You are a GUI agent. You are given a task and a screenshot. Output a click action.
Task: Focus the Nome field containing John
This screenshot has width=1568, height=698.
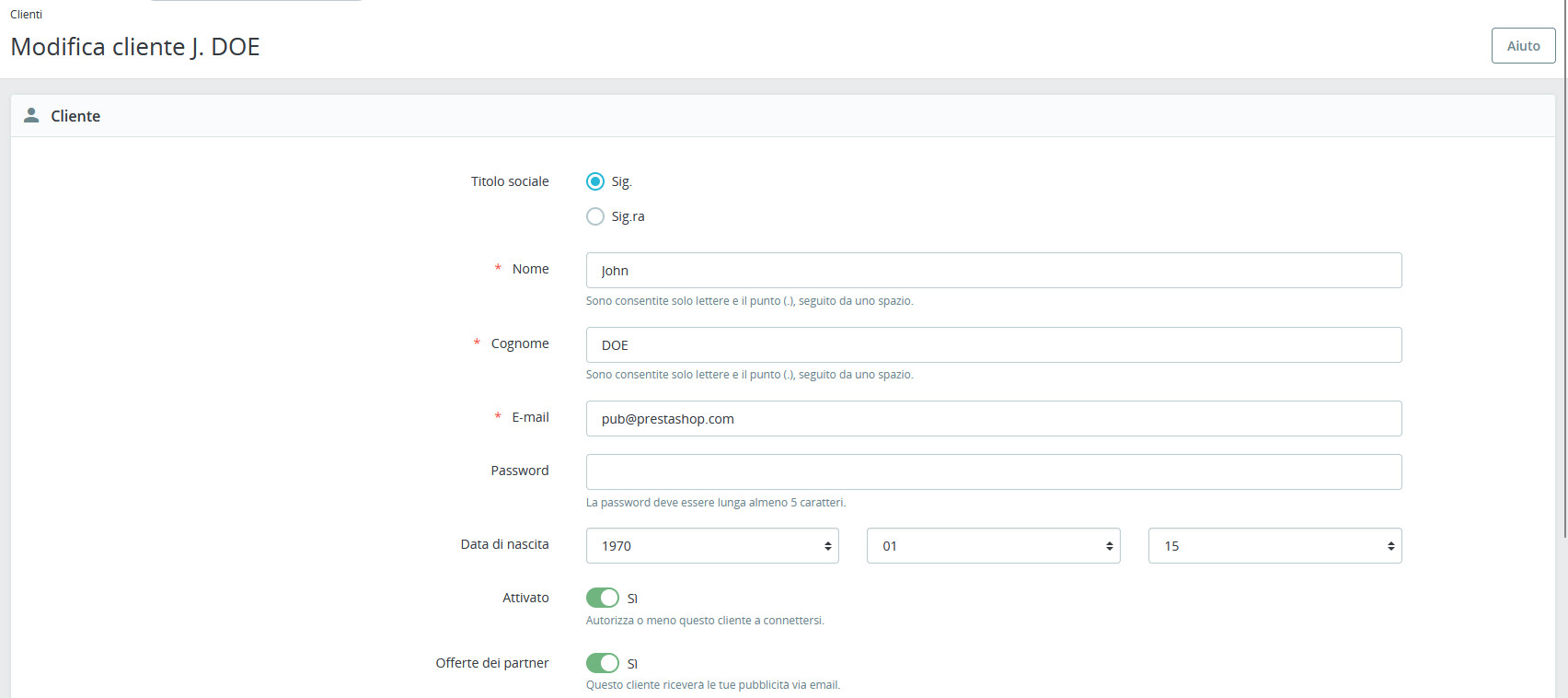coord(994,270)
